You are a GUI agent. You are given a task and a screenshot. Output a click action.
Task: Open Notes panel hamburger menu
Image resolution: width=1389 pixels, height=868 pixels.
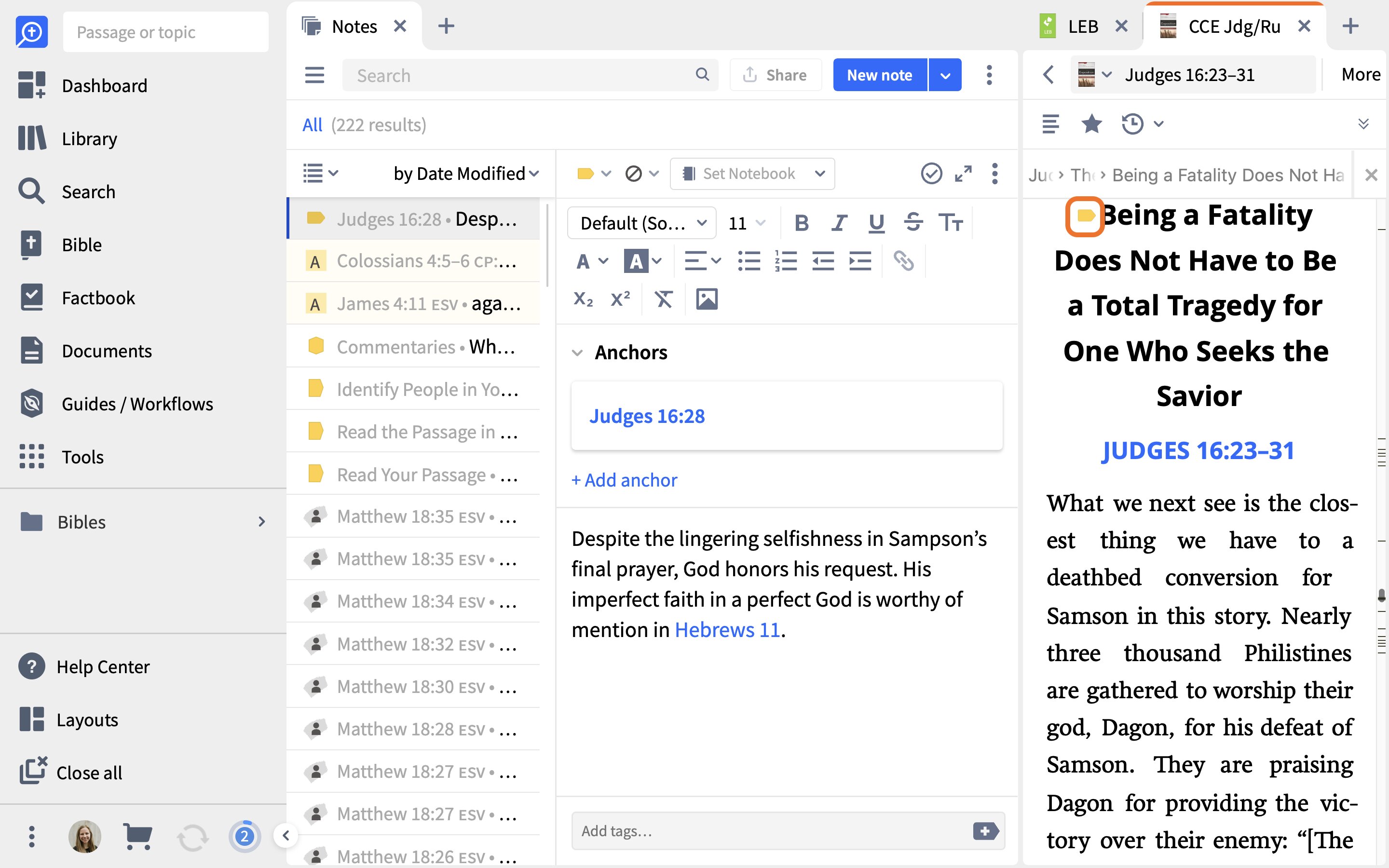click(314, 75)
